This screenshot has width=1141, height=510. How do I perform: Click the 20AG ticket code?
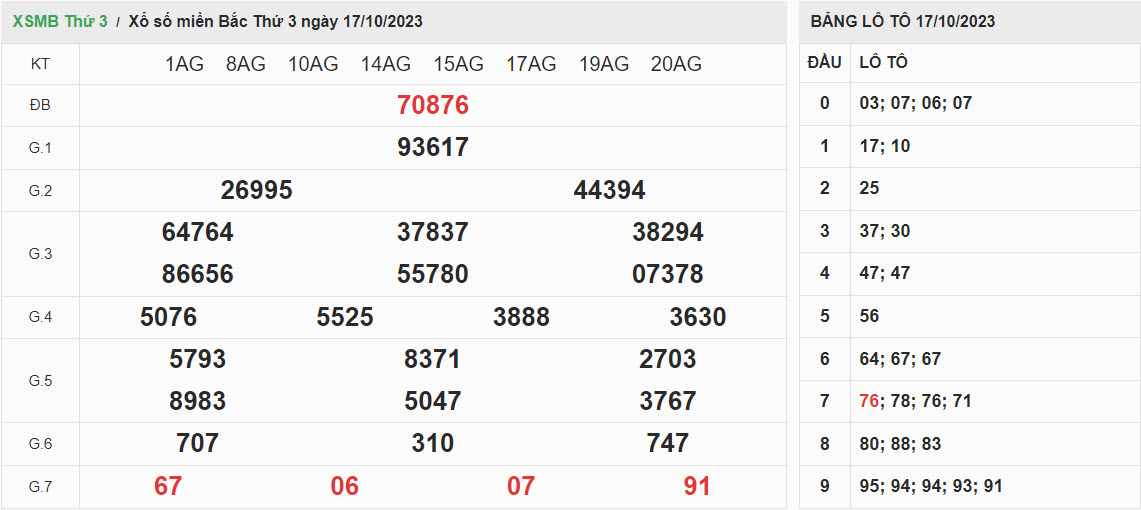[676, 64]
